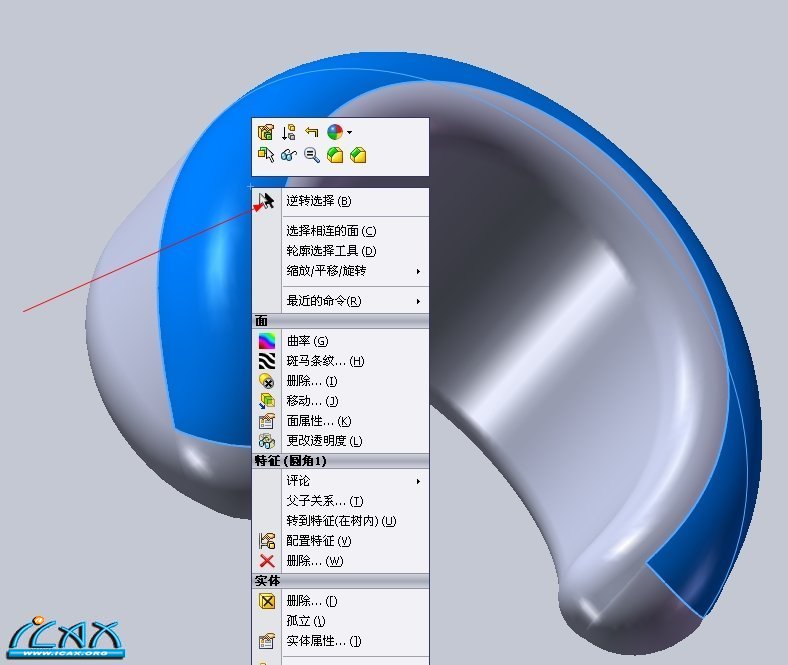The width and height of the screenshot is (788, 665).
Task: Click the 更改透明度 (L) transparency icon
Action: (267, 441)
